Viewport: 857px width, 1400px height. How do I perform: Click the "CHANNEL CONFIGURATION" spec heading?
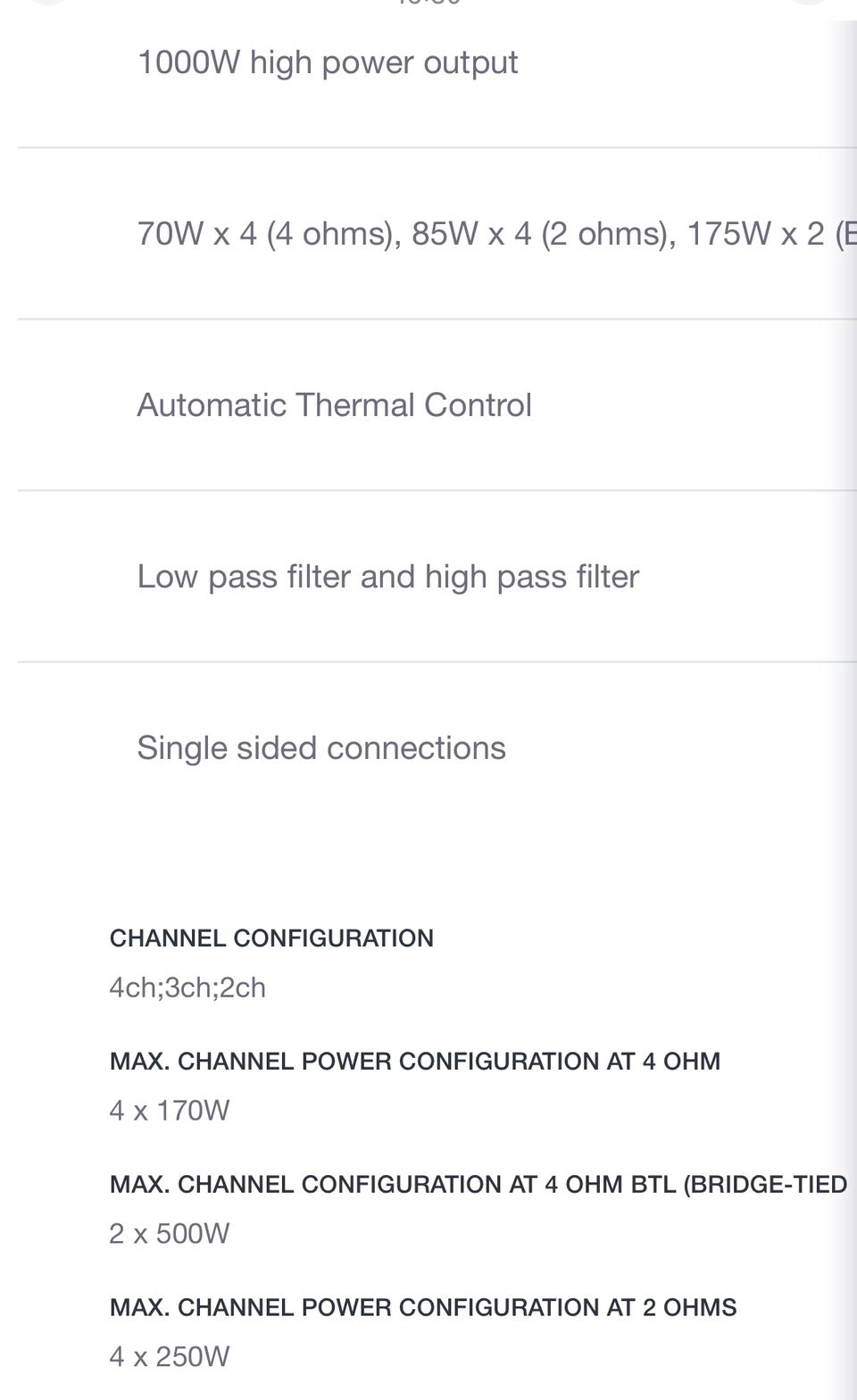271,938
